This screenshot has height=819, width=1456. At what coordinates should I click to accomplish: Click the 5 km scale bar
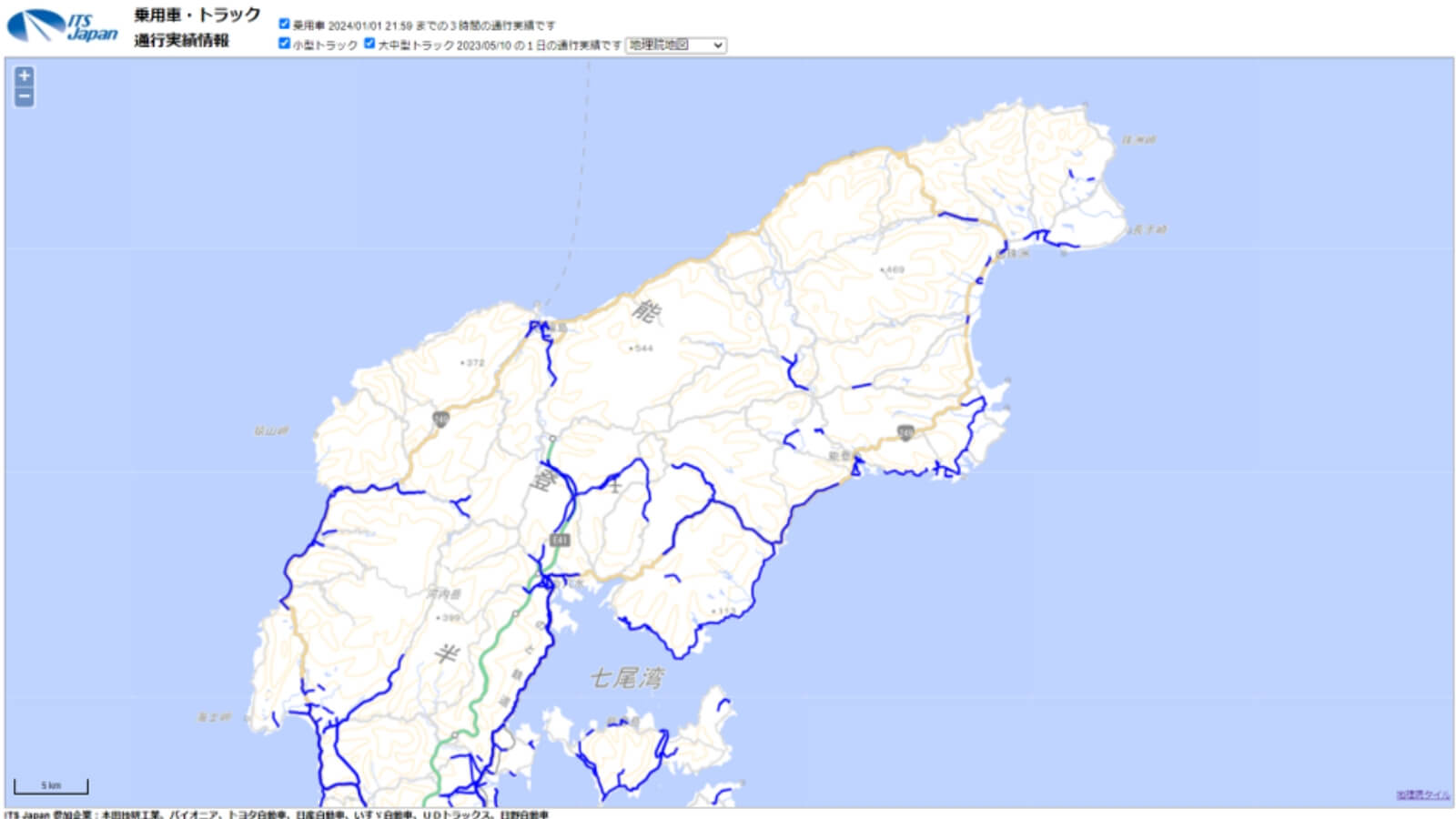pos(51,786)
